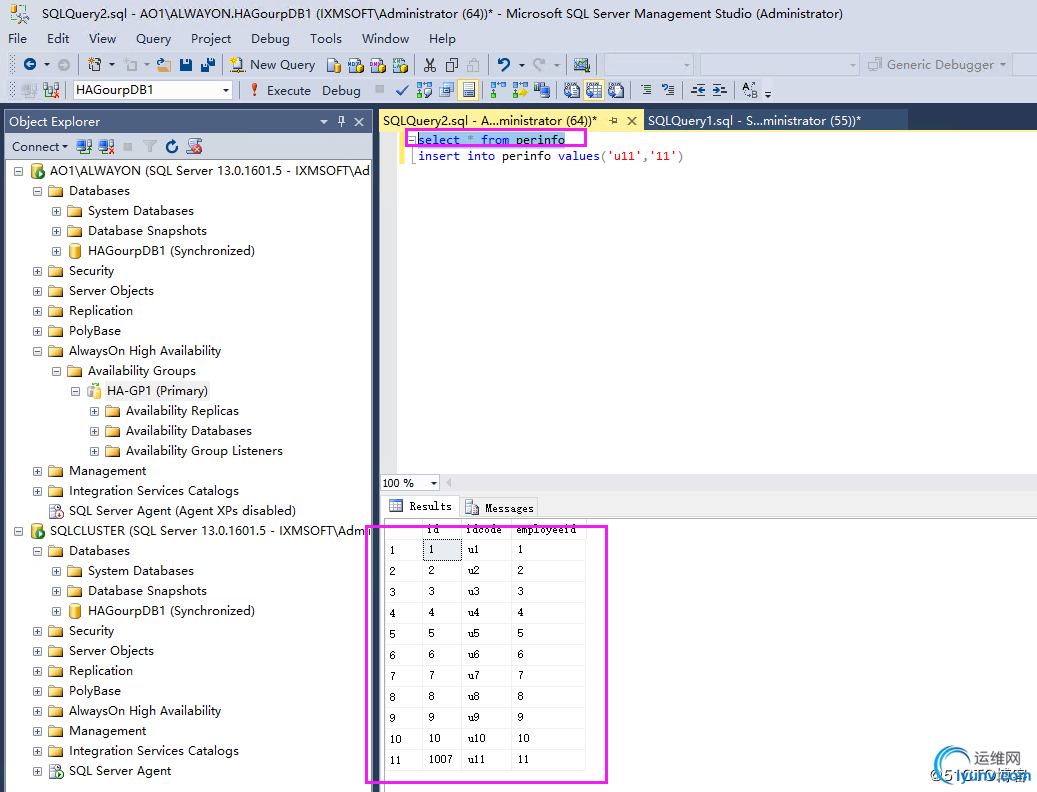Expand the first System Databases folder
Image resolution: width=1037 pixels, height=792 pixels.
click(56, 212)
